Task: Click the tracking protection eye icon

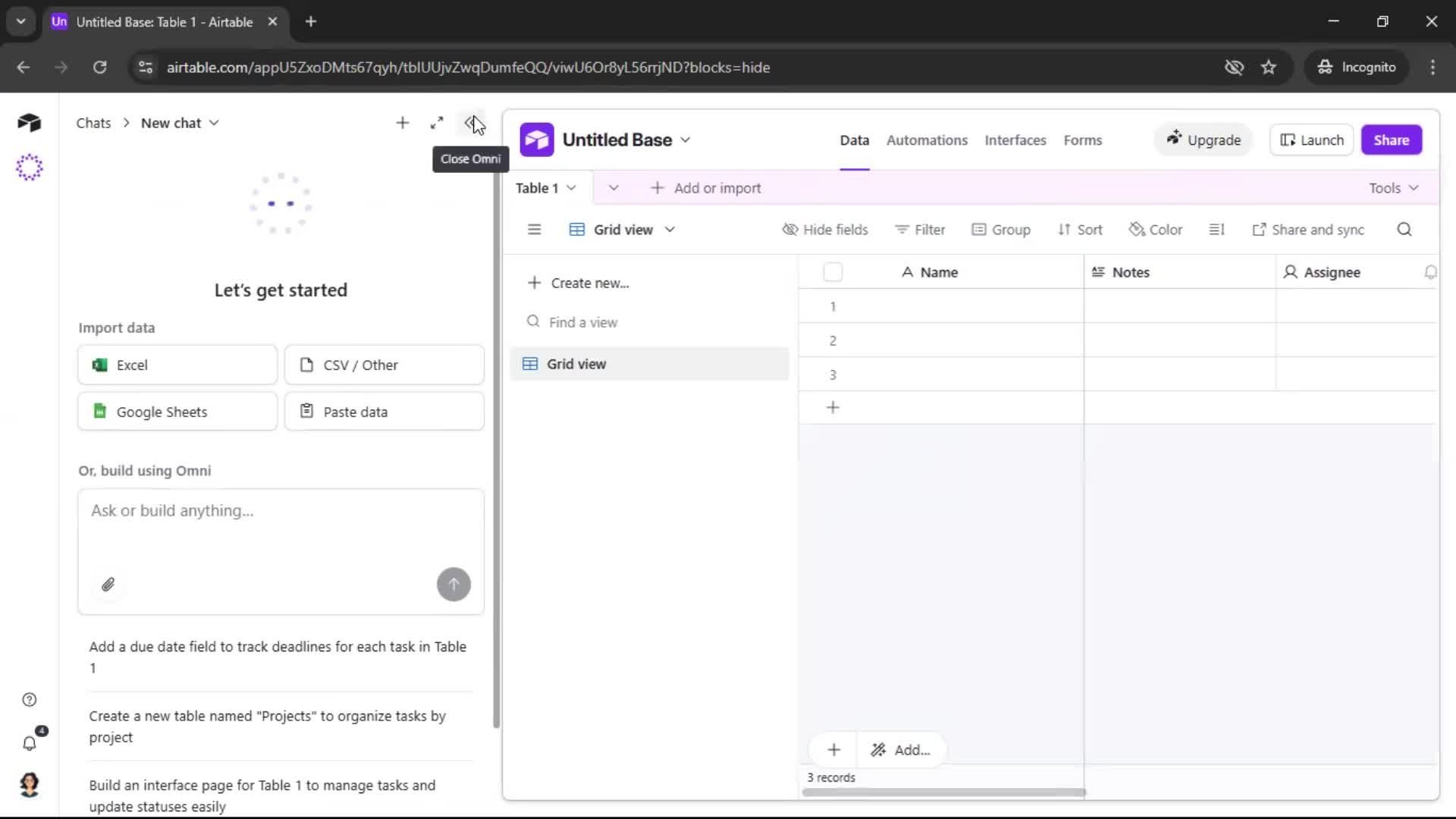Action: 1234,67
